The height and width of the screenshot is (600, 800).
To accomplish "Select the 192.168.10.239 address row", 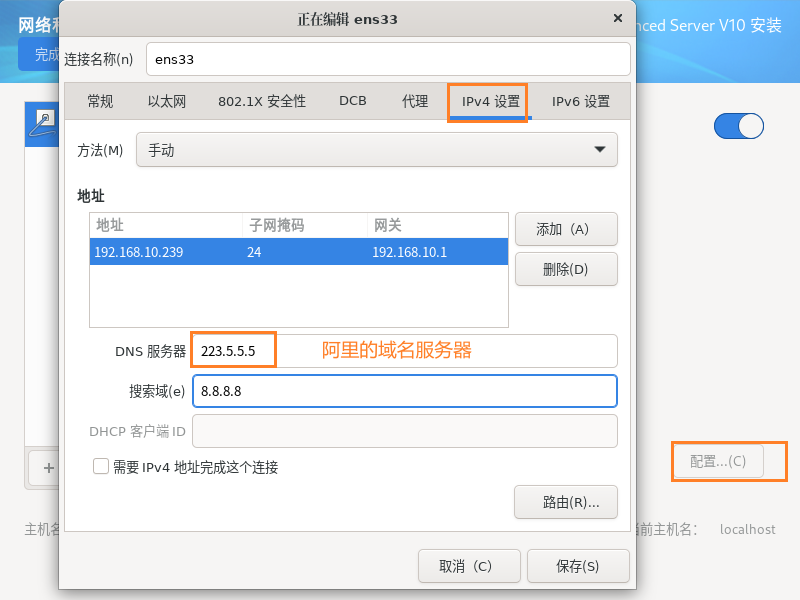I will tap(298, 252).
